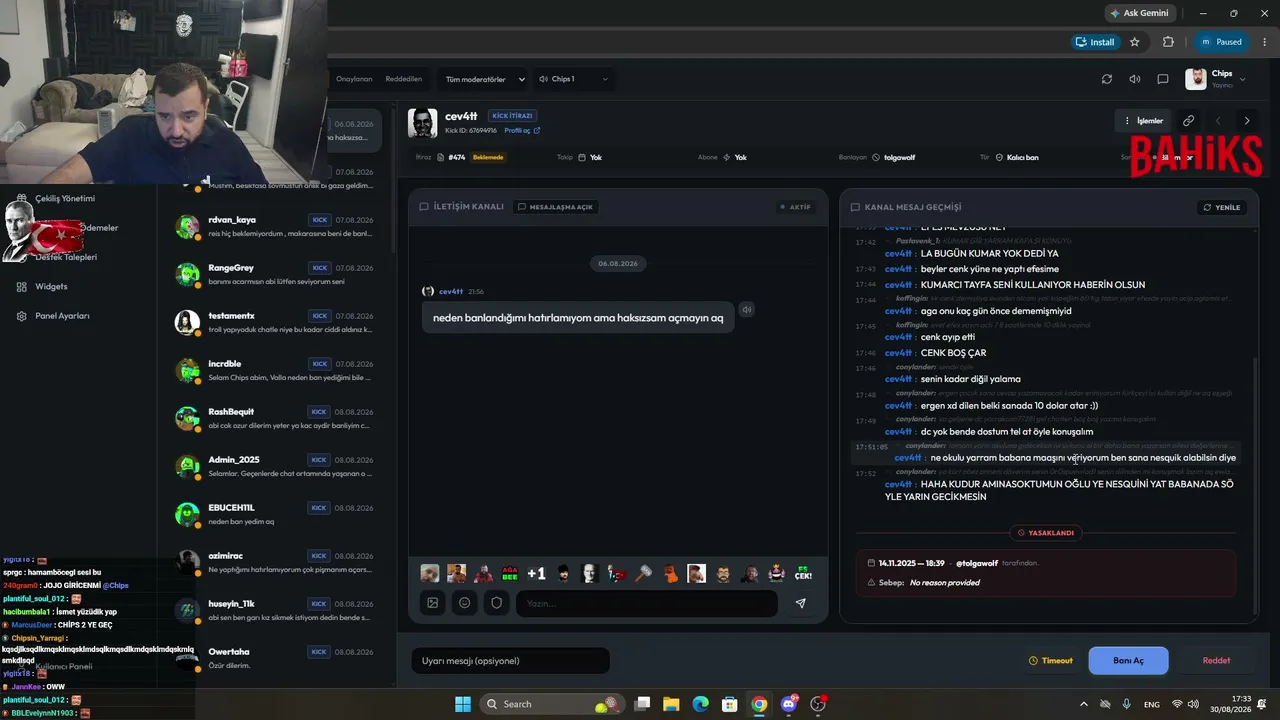Open Task View on the taskbar
The height and width of the screenshot is (720, 1280).
pos(642,704)
